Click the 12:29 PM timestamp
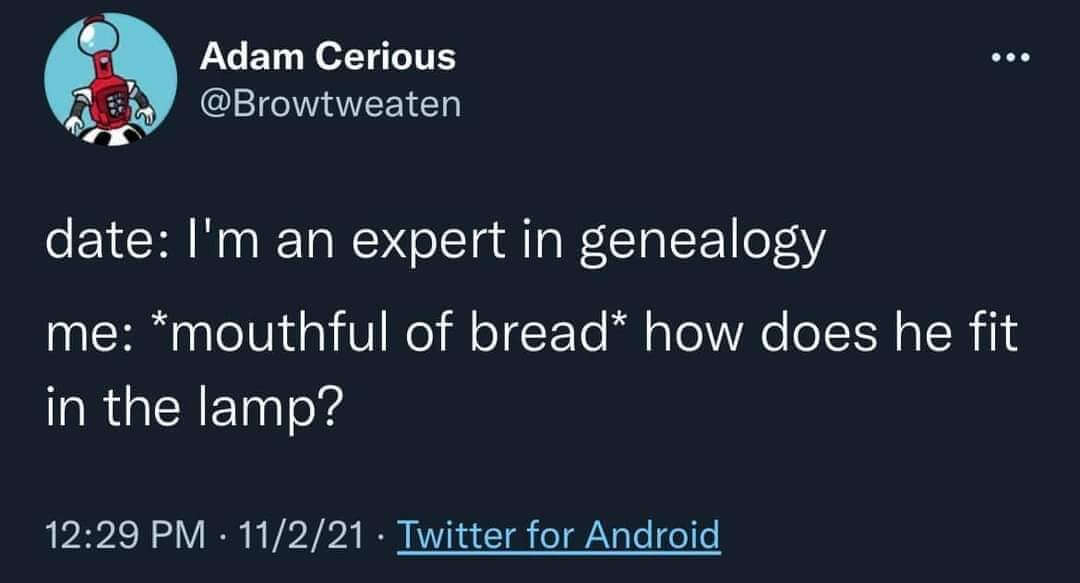1080x583 pixels. 118,535
